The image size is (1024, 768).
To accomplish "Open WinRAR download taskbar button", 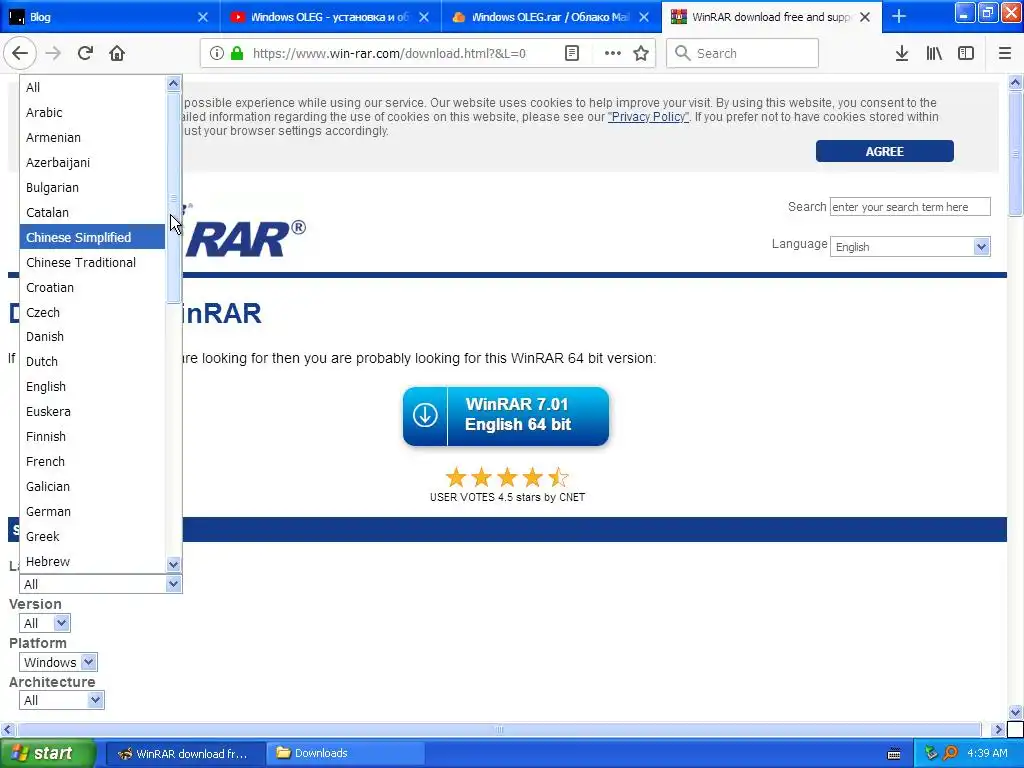I will [185, 754].
